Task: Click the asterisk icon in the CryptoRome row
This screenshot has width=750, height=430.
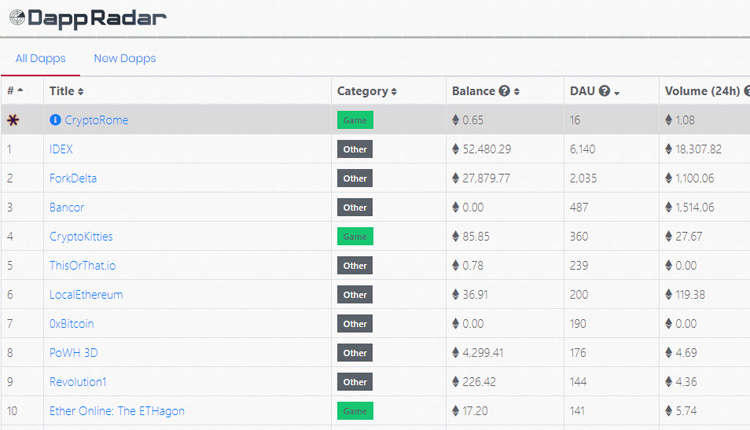Action: [x=13, y=120]
